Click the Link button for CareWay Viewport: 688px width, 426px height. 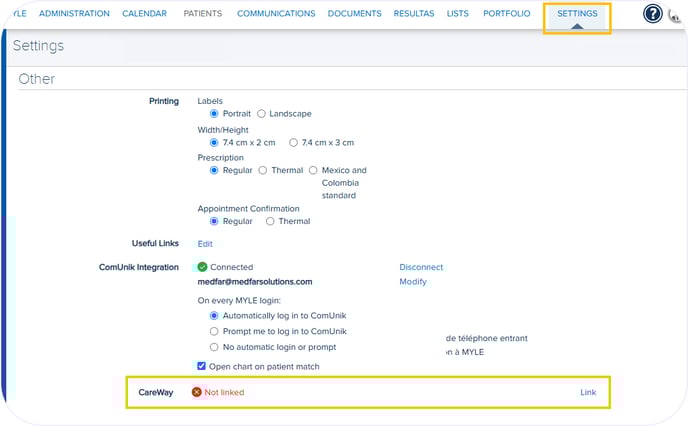pyautogui.click(x=588, y=392)
